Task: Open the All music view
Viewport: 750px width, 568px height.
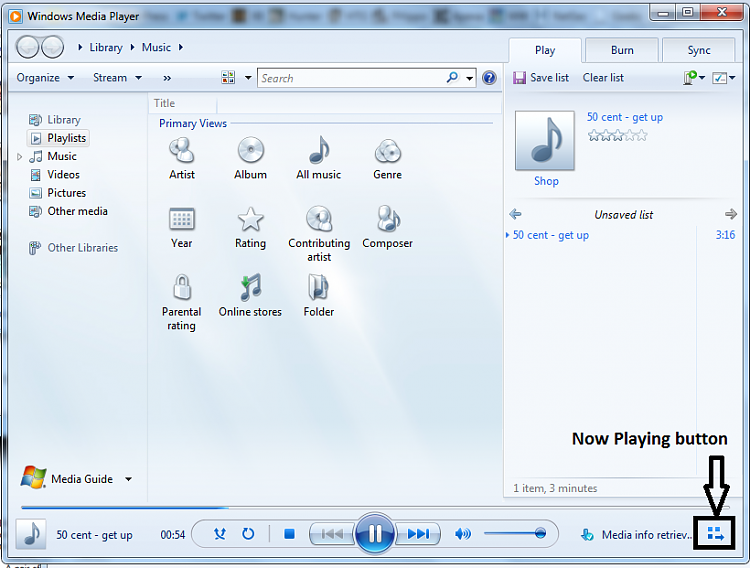Action: coord(319,158)
